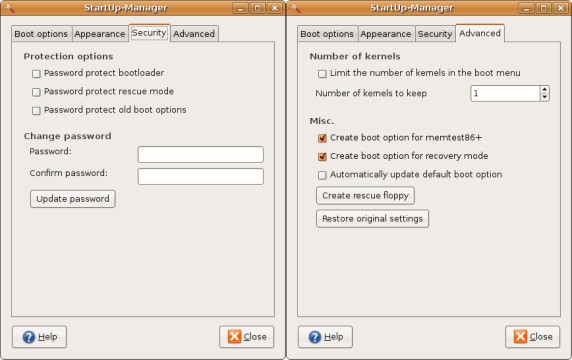Click the Misc. heading
The width and height of the screenshot is (572, 360).
point(322,121)
